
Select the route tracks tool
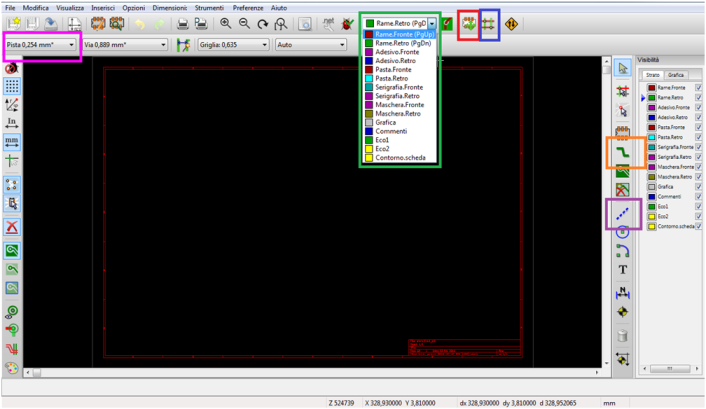(x=623, y=152)
